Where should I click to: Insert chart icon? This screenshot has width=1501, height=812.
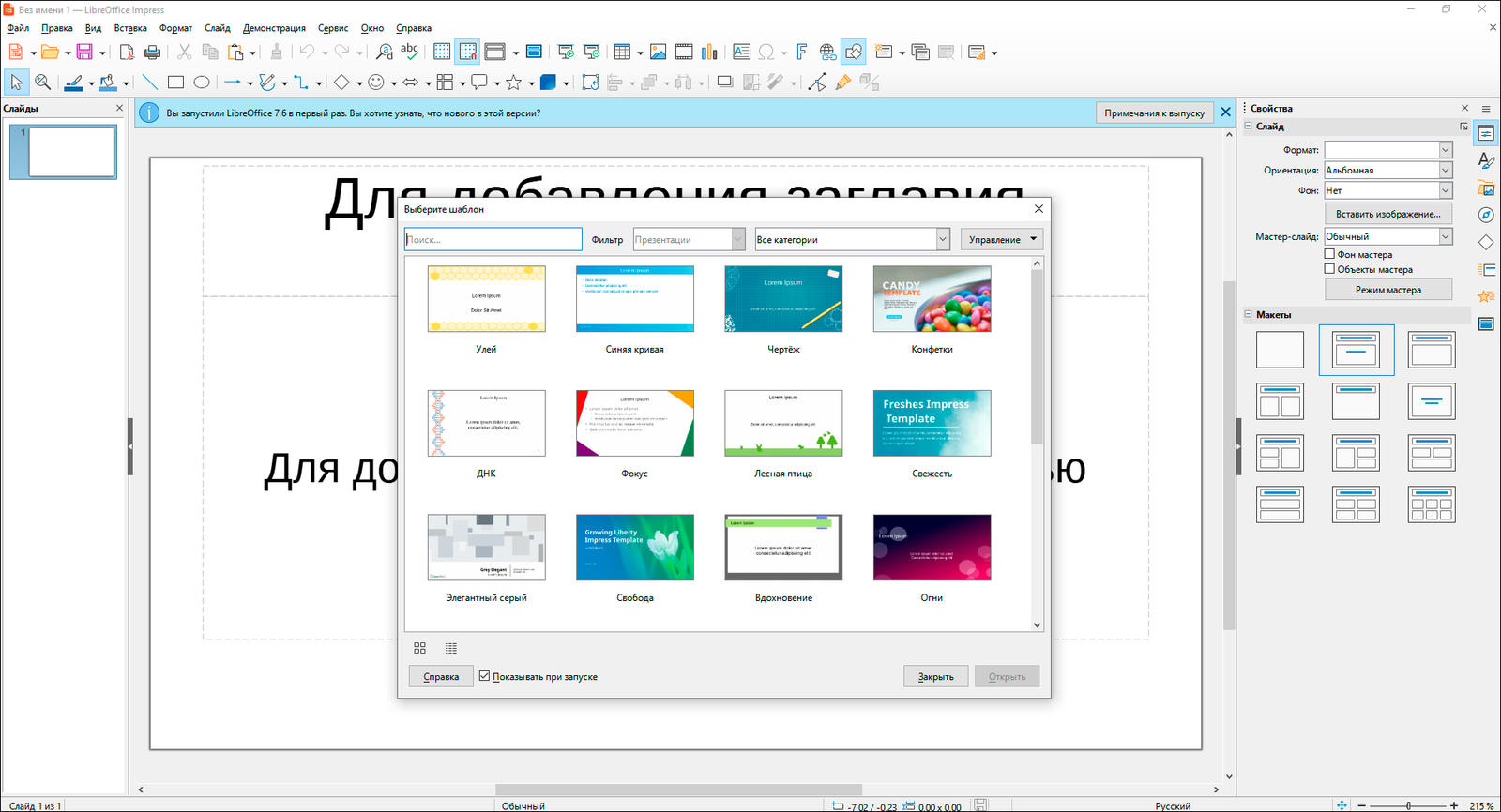click(x=709, y=53)
